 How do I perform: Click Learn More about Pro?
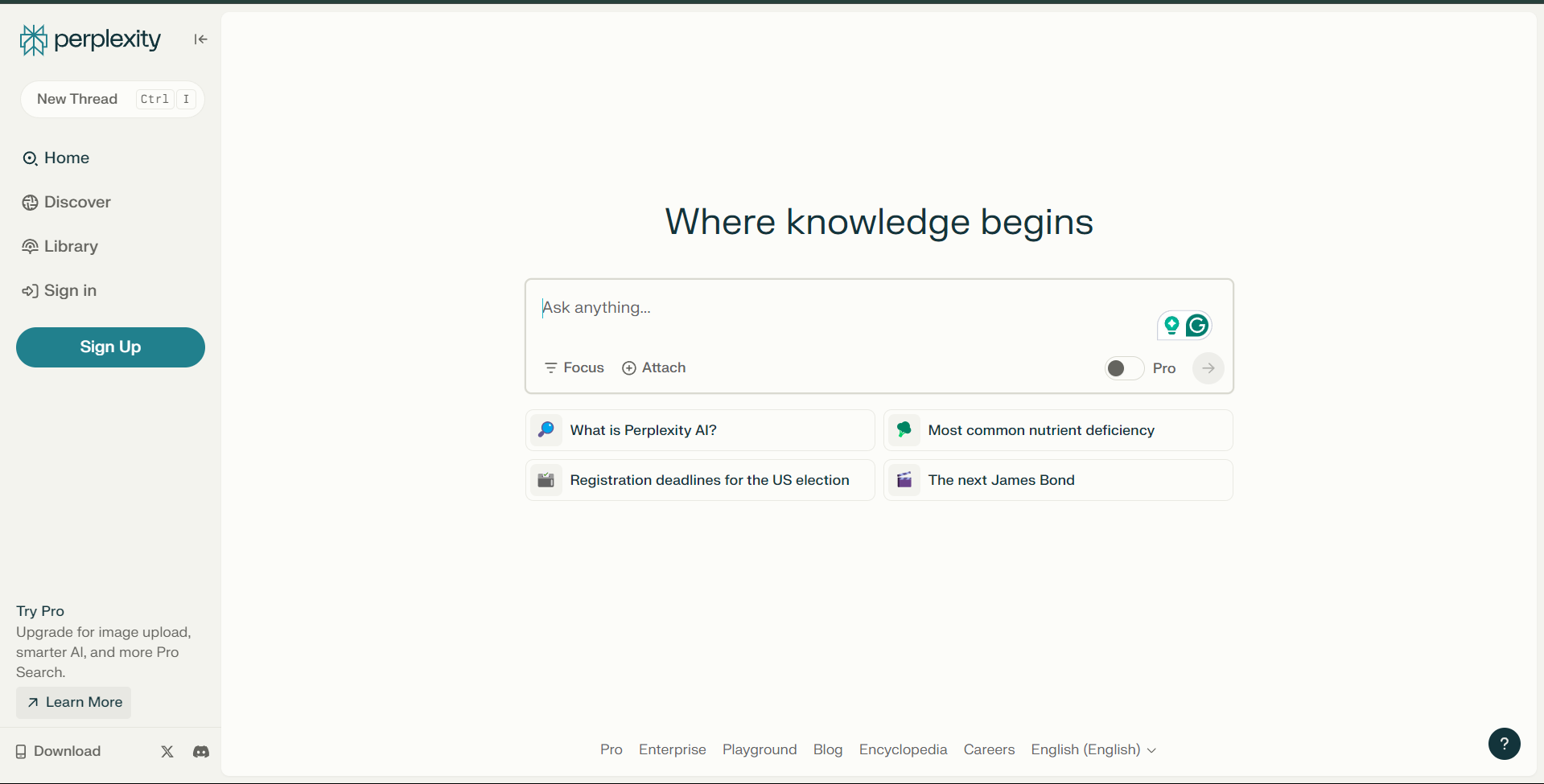click(74, 703)
